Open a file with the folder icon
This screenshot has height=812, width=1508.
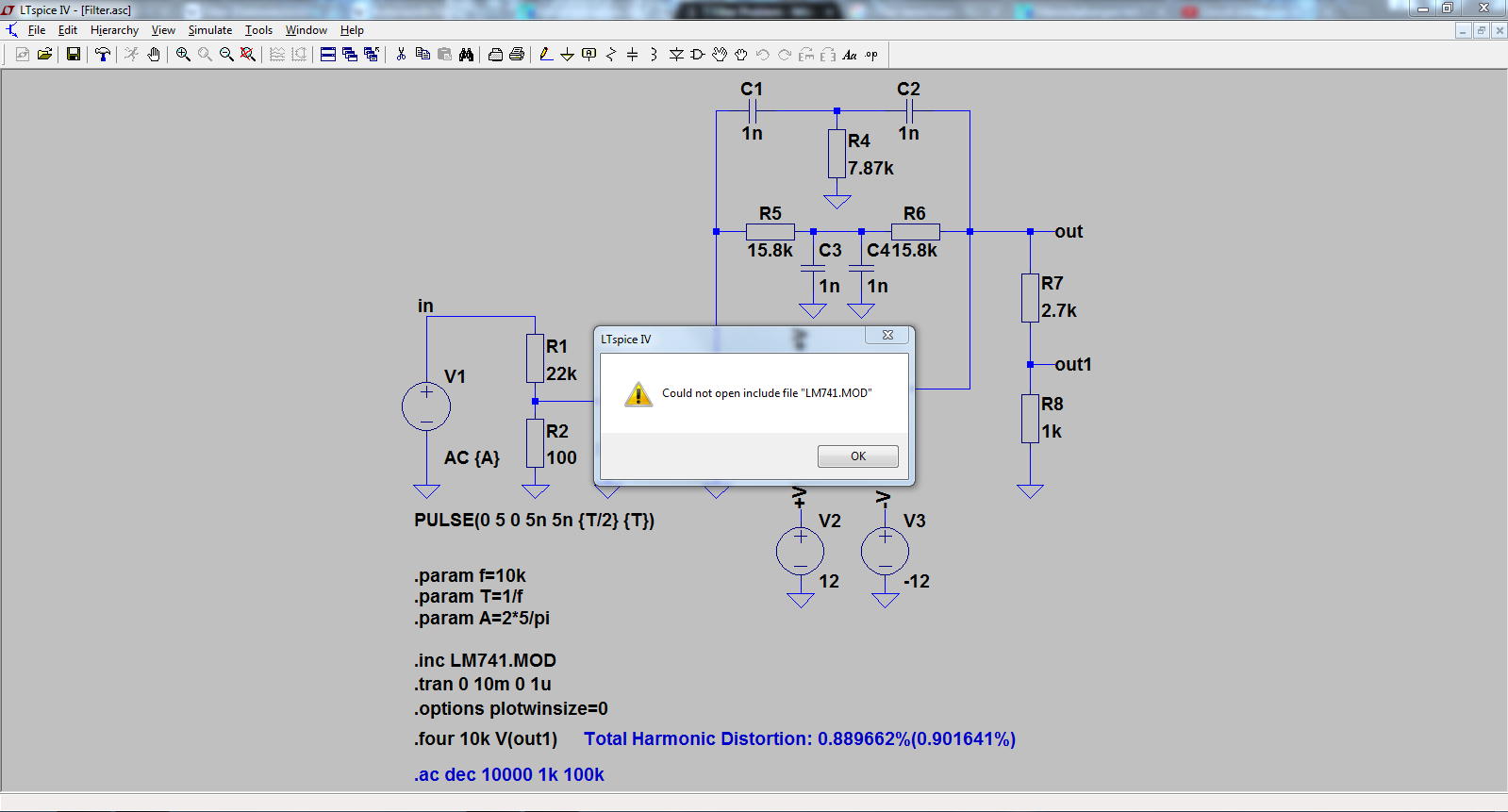[44, 55]
